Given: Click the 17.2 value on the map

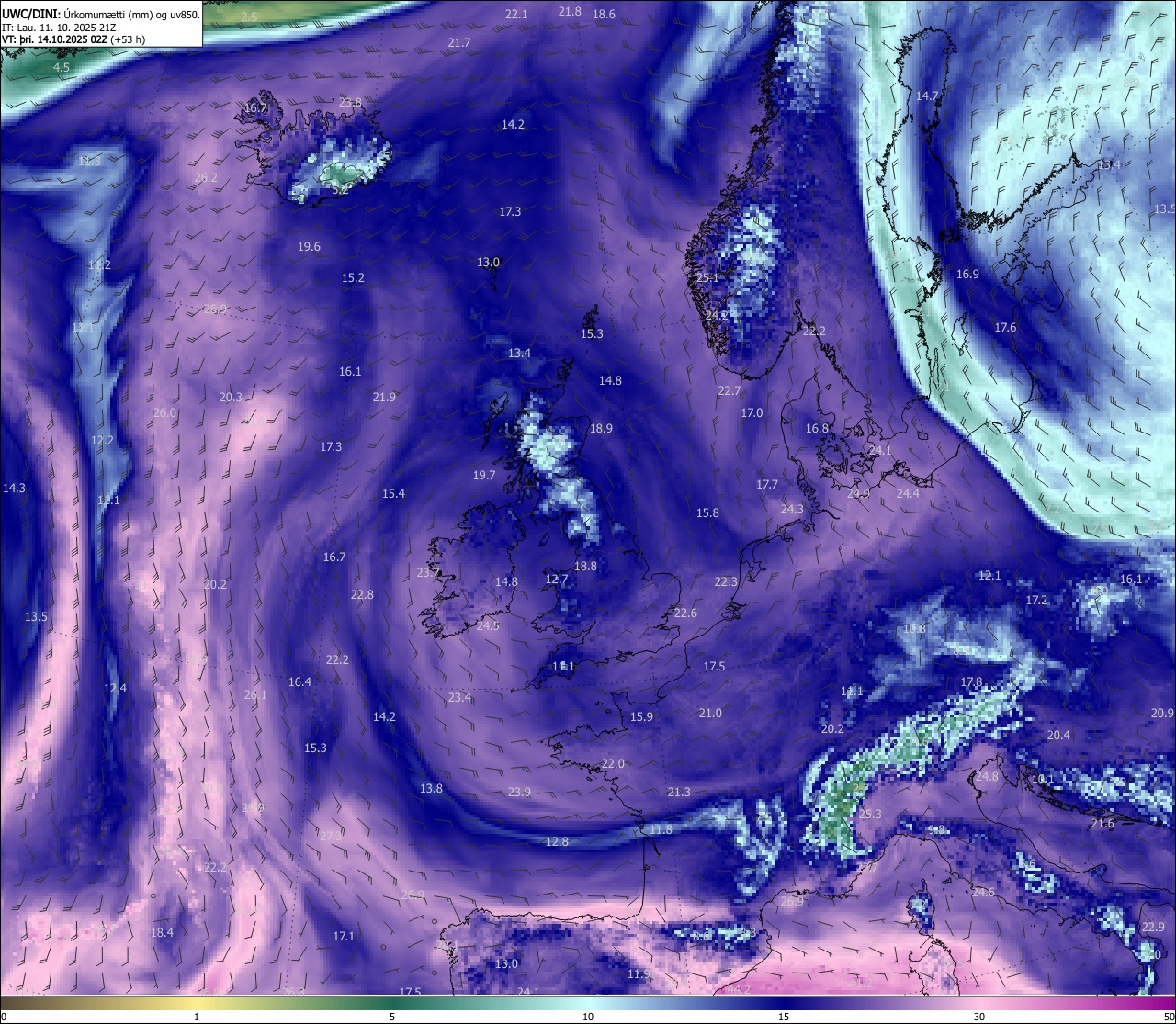Looking at the screenshot, I should pyautogui.click(x=1036, y=600).
